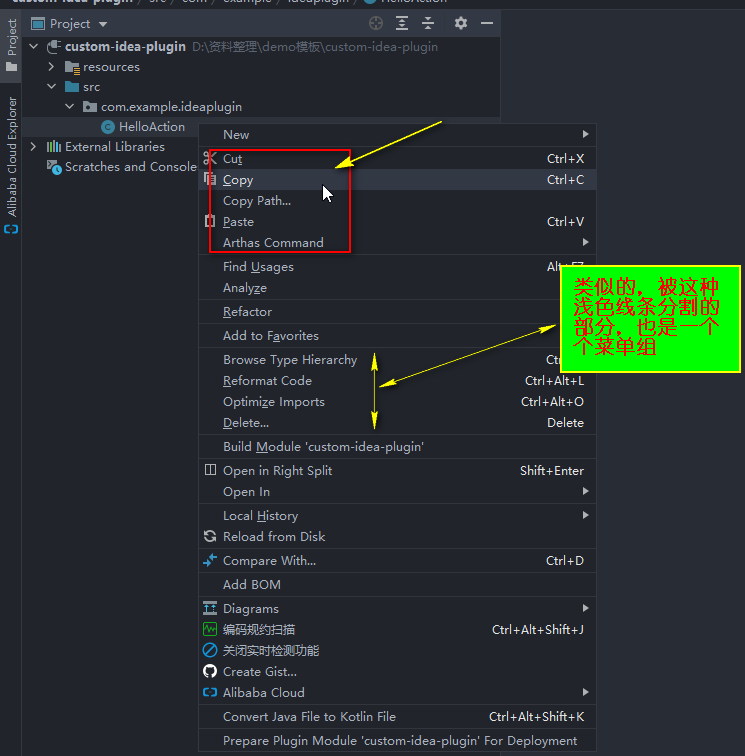745x756 pixels.
Task: Click the Ctrl+Alt+Shift+J shortcut text
Action: tap(538, 629)
